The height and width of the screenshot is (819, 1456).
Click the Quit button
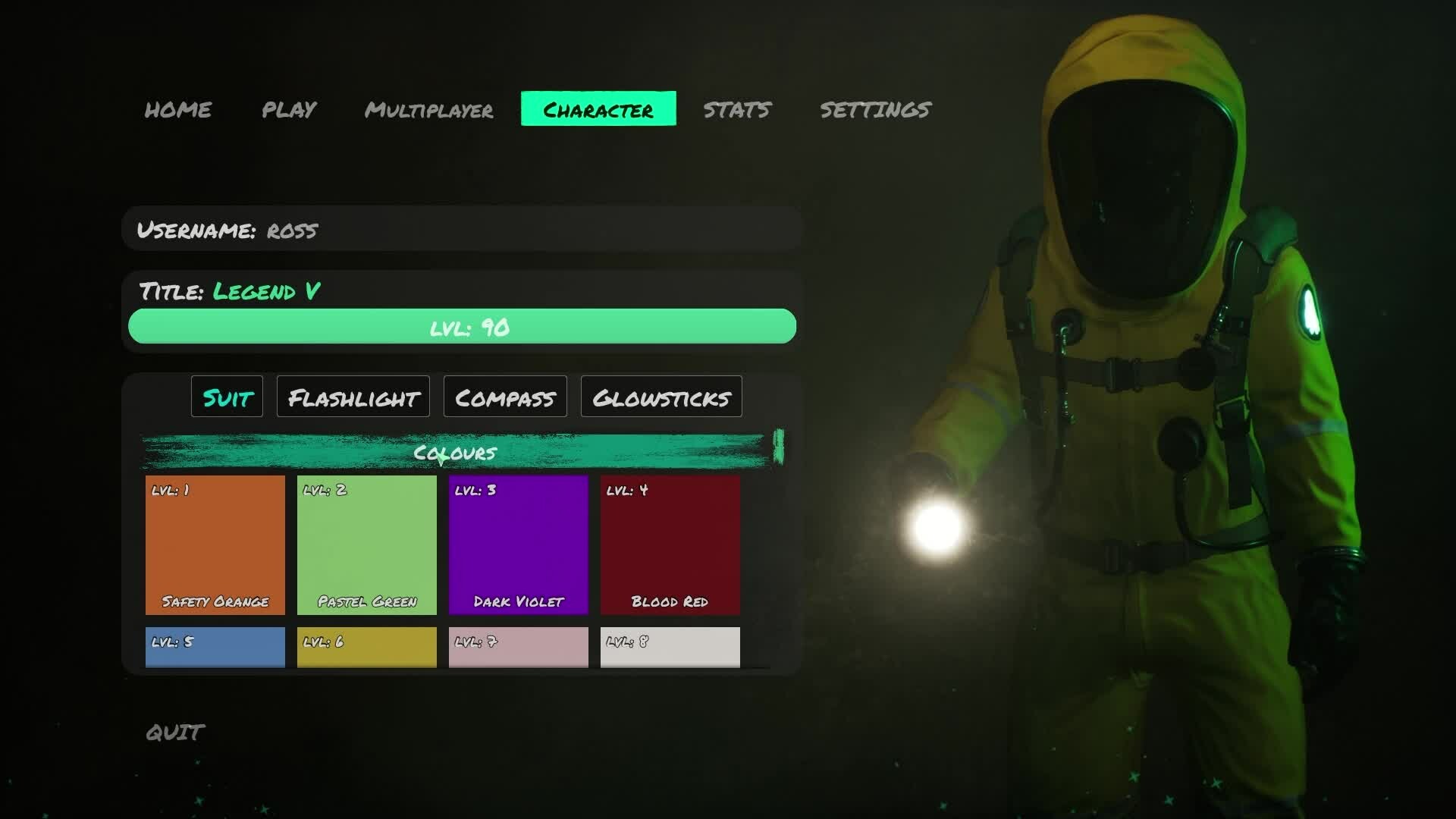175,732
